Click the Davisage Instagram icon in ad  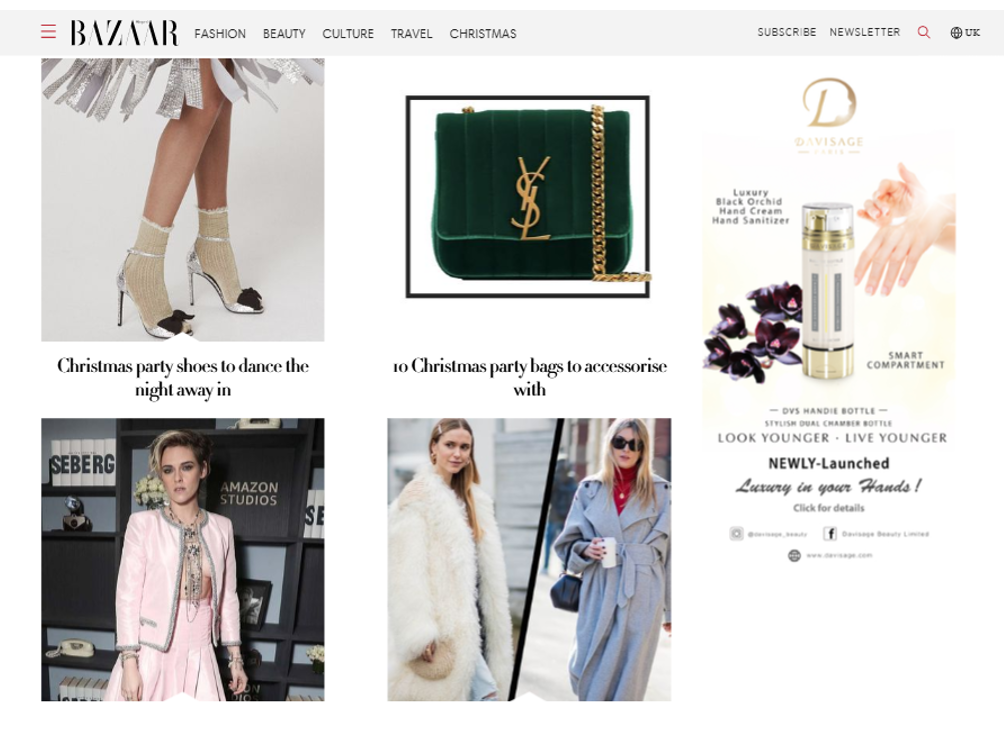(736, 534)
